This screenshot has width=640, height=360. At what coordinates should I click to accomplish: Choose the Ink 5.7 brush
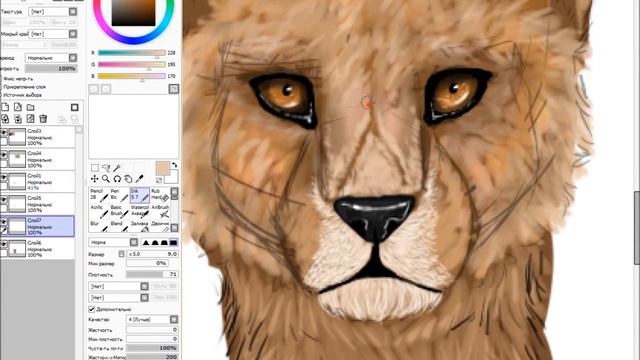(140, 195)
